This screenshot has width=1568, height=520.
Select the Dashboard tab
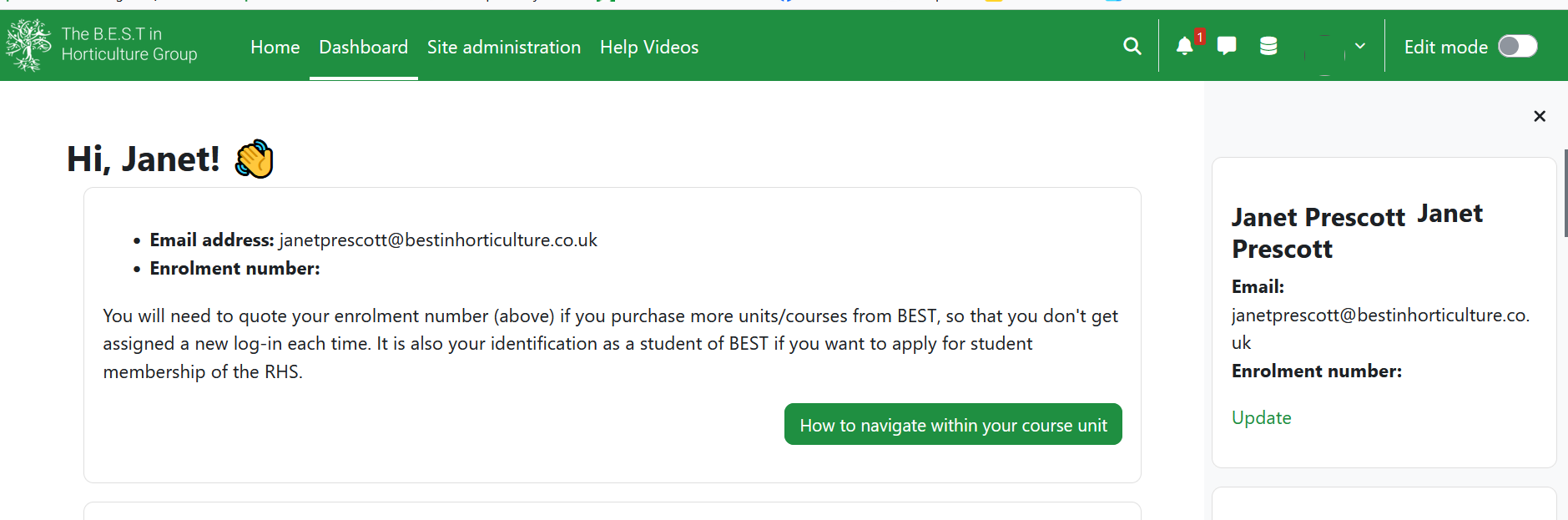pos(363,48)
